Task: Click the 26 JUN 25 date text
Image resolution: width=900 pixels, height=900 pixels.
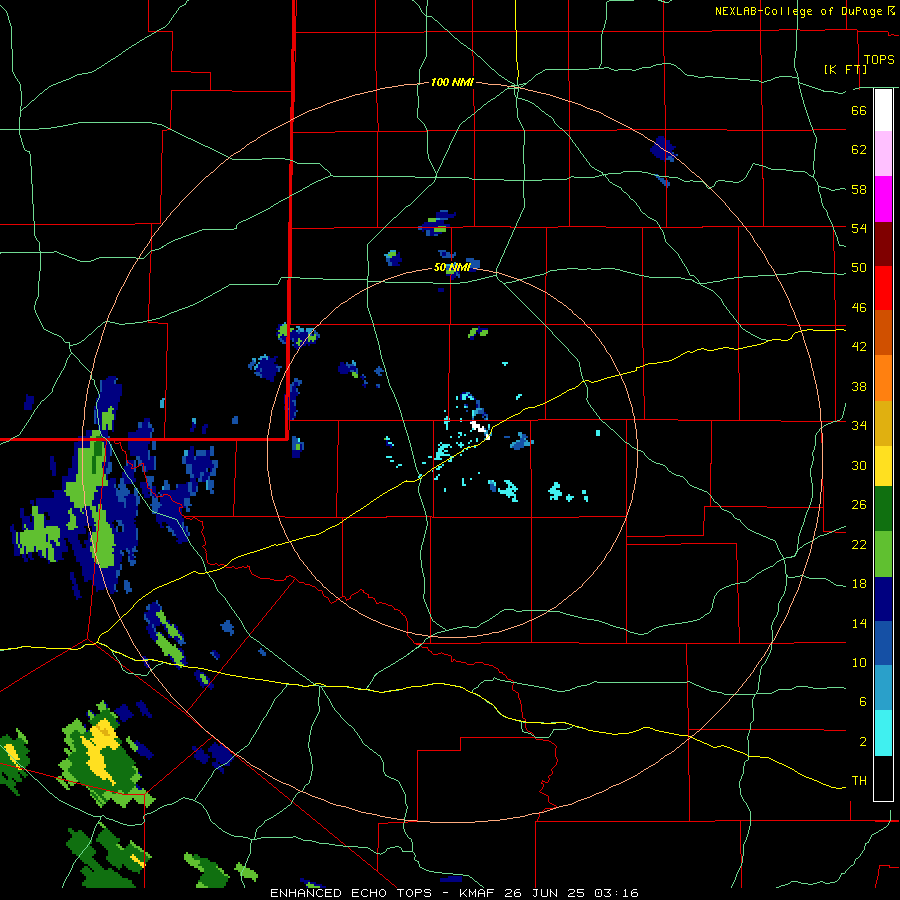Action: pyautogui.click(x=546, y=893)
